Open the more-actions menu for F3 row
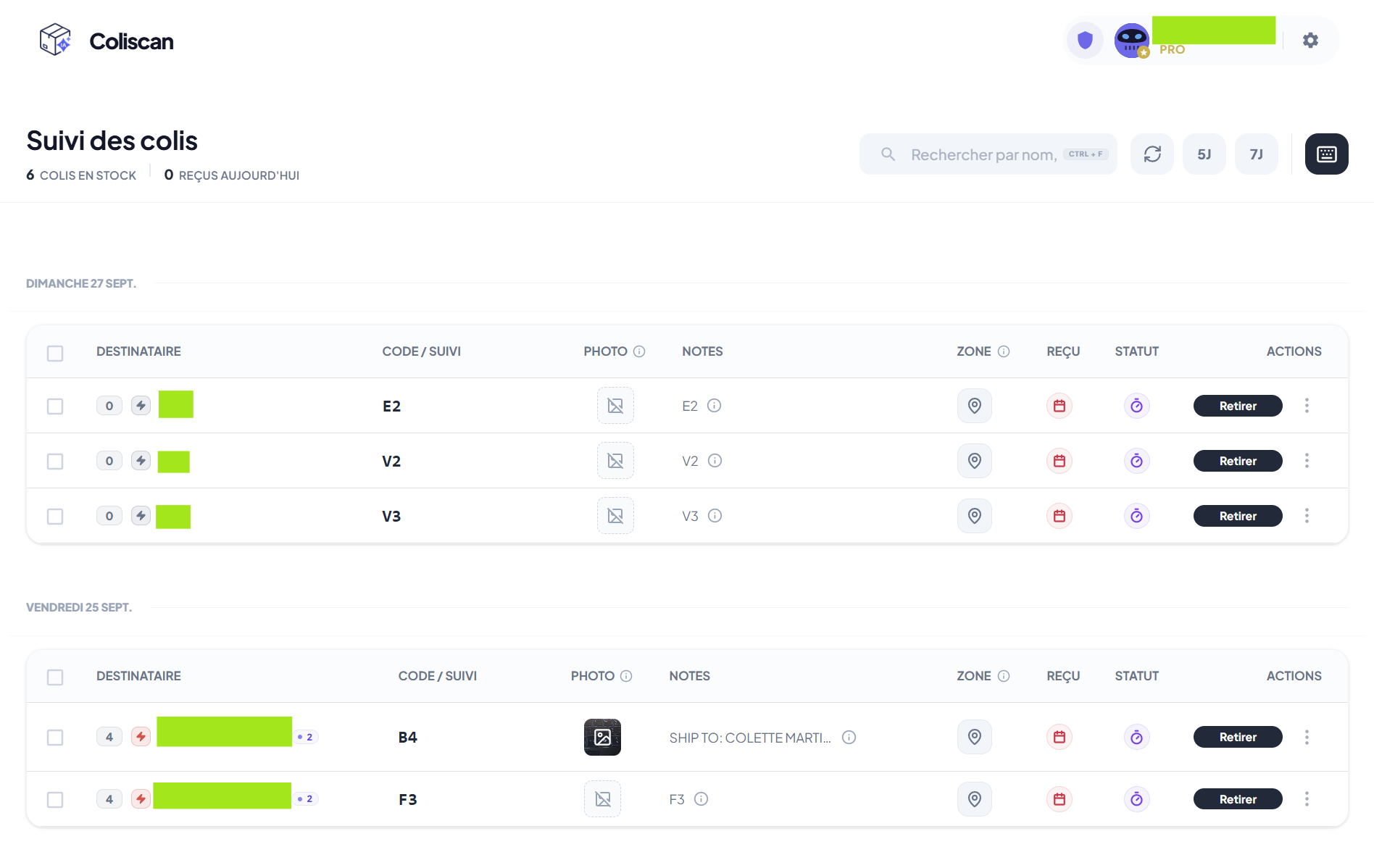 click(x=1307, y=799)
